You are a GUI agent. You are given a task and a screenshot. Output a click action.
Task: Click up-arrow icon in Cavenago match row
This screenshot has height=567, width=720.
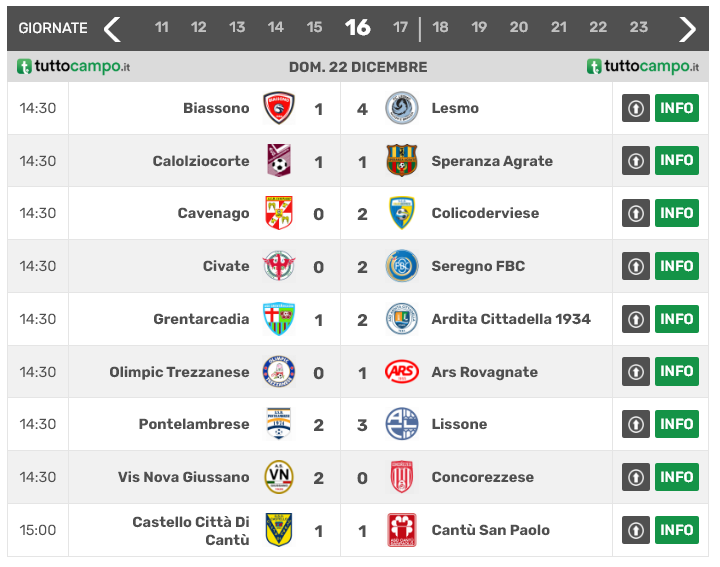pos(636,213)
